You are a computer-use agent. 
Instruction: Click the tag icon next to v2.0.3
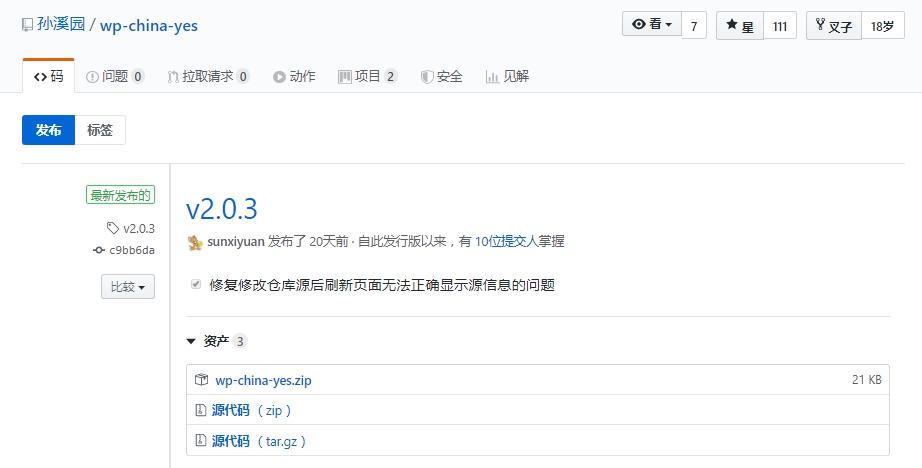(x=113, y=228)
